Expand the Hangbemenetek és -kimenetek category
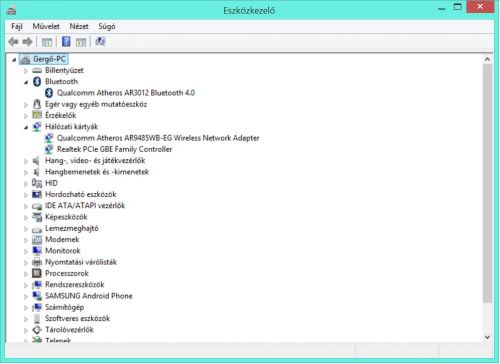The image size is (500, 364). pyautogui.click(x=26, y=172)
